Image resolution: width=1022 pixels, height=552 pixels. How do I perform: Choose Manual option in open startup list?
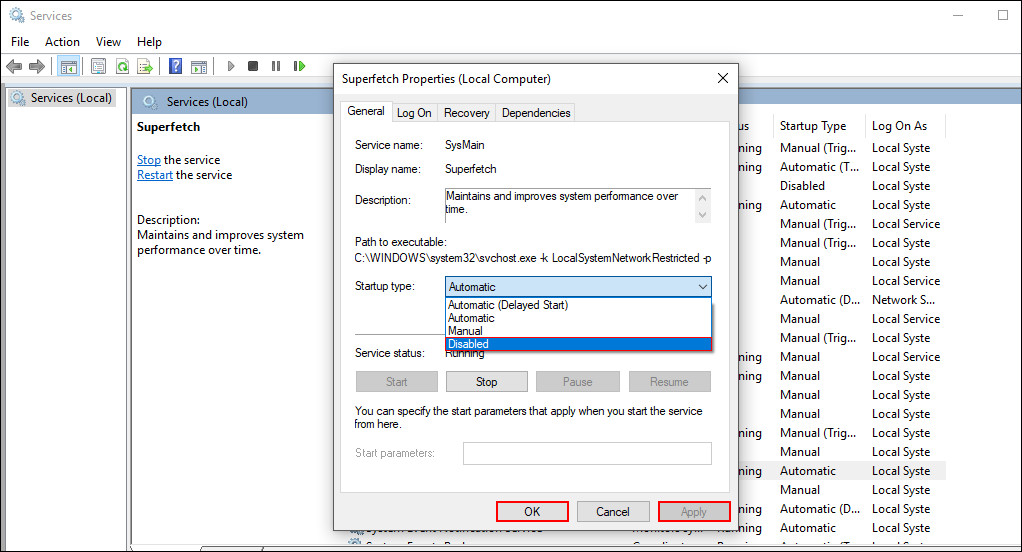tap(578, 331)
